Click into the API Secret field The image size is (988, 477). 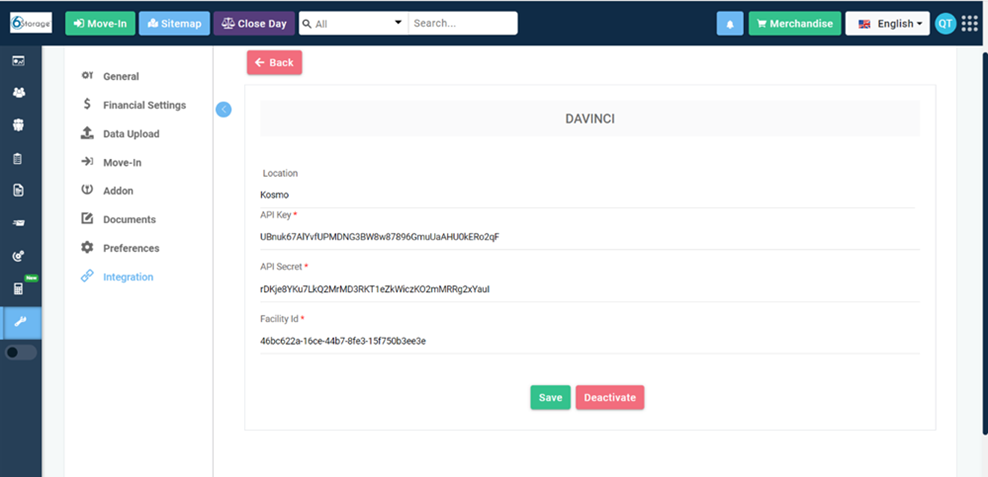tap(590, 289)
